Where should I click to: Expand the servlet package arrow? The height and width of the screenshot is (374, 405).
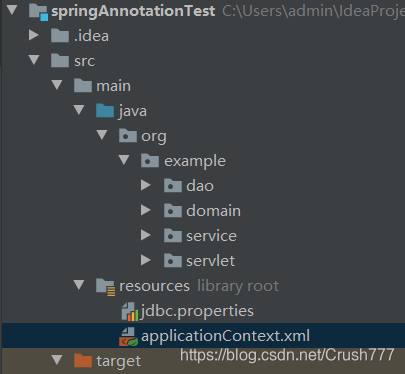[146, 260]
